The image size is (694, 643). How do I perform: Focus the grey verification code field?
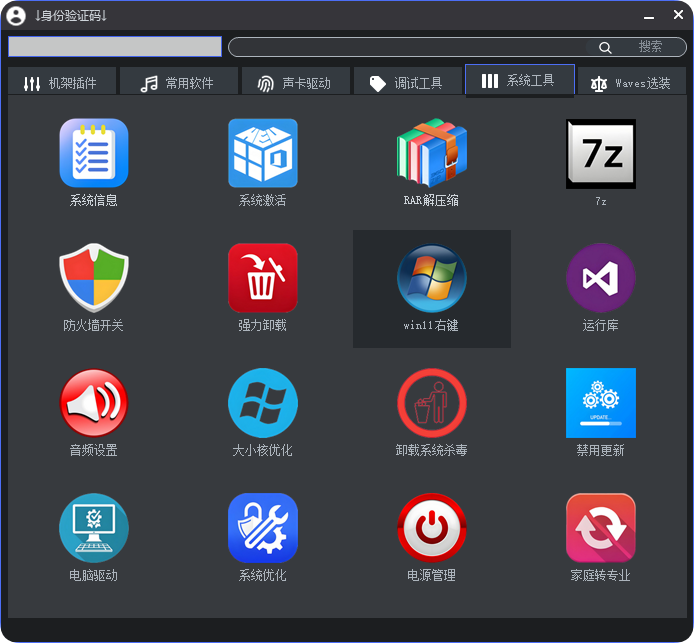[x=115, y=46]
